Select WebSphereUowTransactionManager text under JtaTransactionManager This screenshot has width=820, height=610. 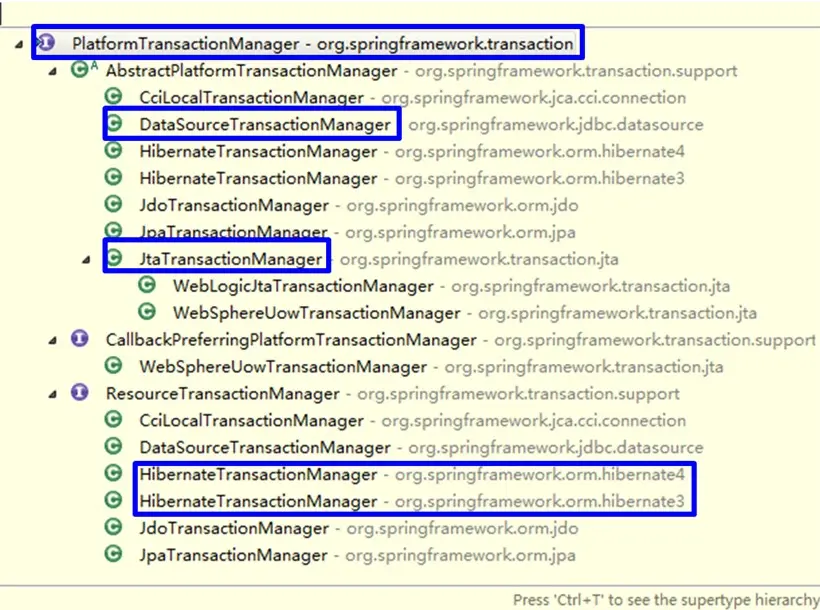click(317, 313)
